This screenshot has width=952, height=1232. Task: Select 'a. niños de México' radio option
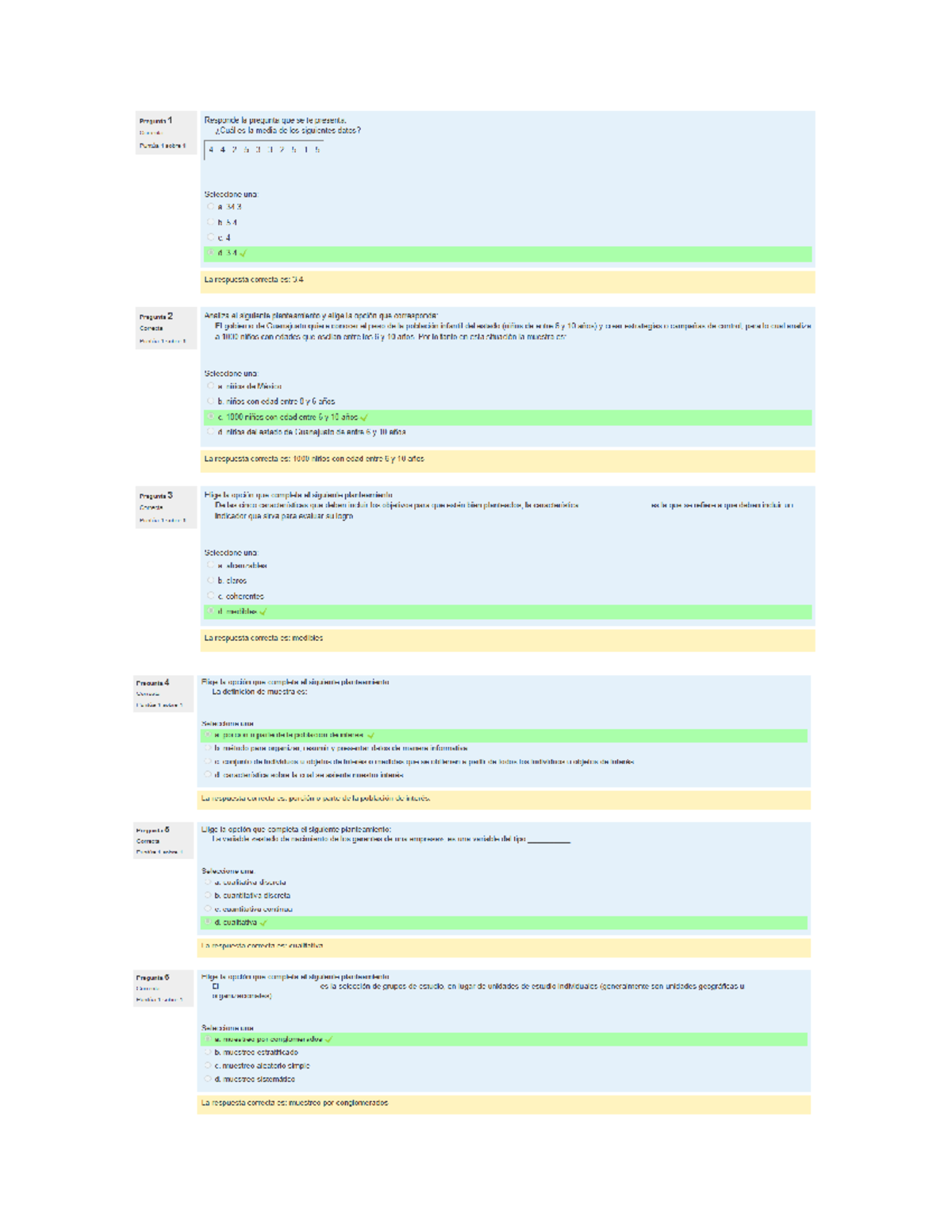pos(211,386)
